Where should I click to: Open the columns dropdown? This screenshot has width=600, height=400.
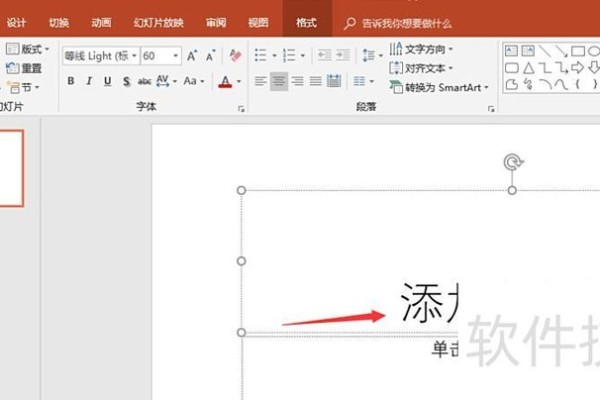pyautogui.click(x=364, y=81)
